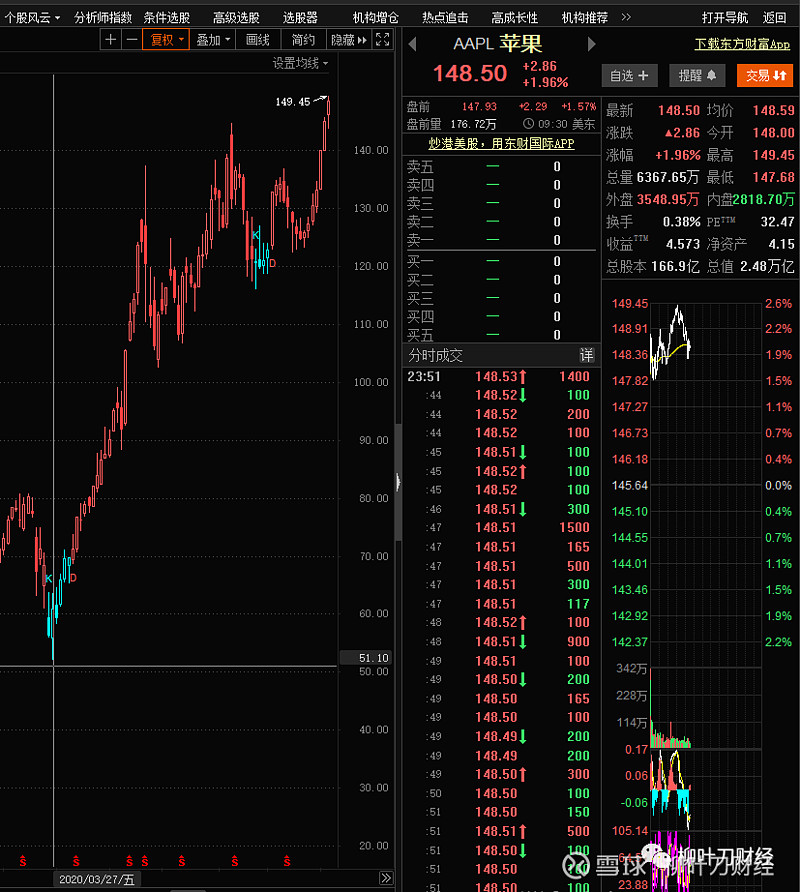Image resolution: width=800 pixels, height=892 pixels.
Task: Zoom out chart with minus icon
Action: click(x=131, y=40)
